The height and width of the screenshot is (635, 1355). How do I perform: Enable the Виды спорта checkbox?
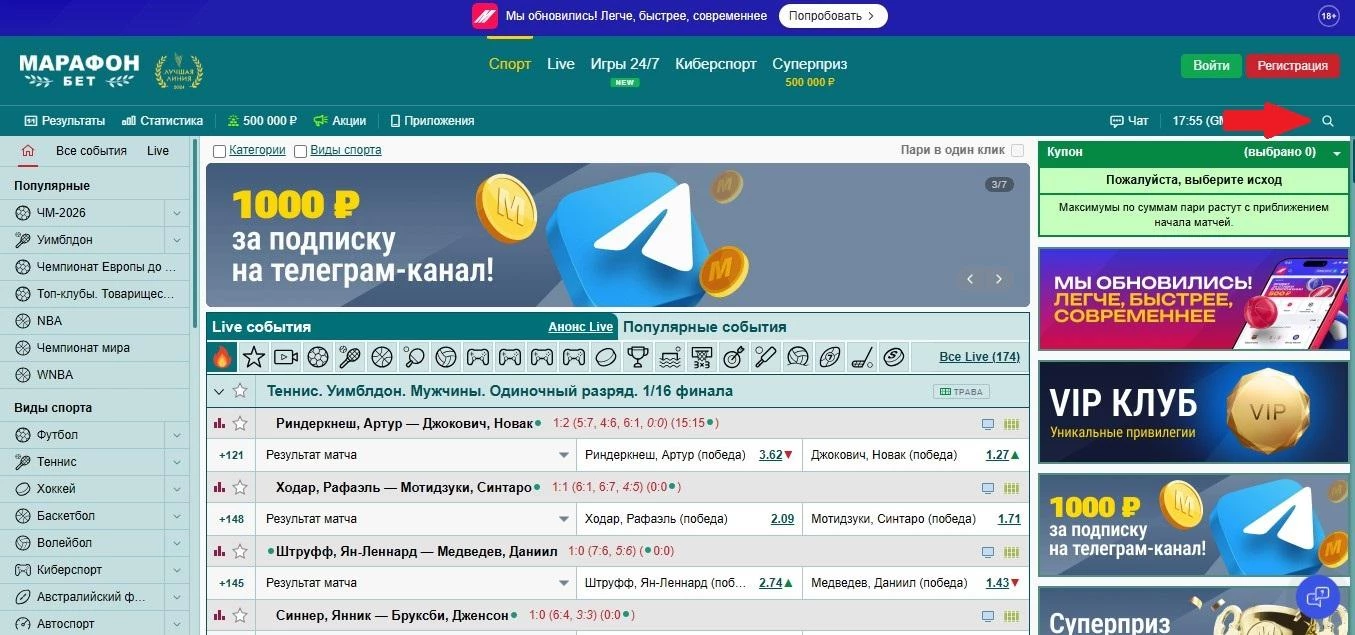point(300,151)
